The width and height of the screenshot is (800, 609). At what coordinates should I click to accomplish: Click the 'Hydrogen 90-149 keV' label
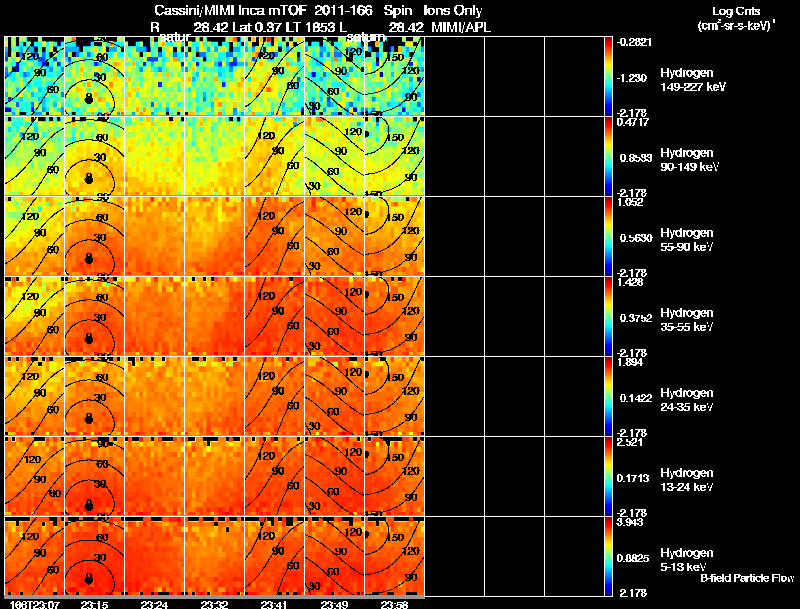tap(689, 160)
